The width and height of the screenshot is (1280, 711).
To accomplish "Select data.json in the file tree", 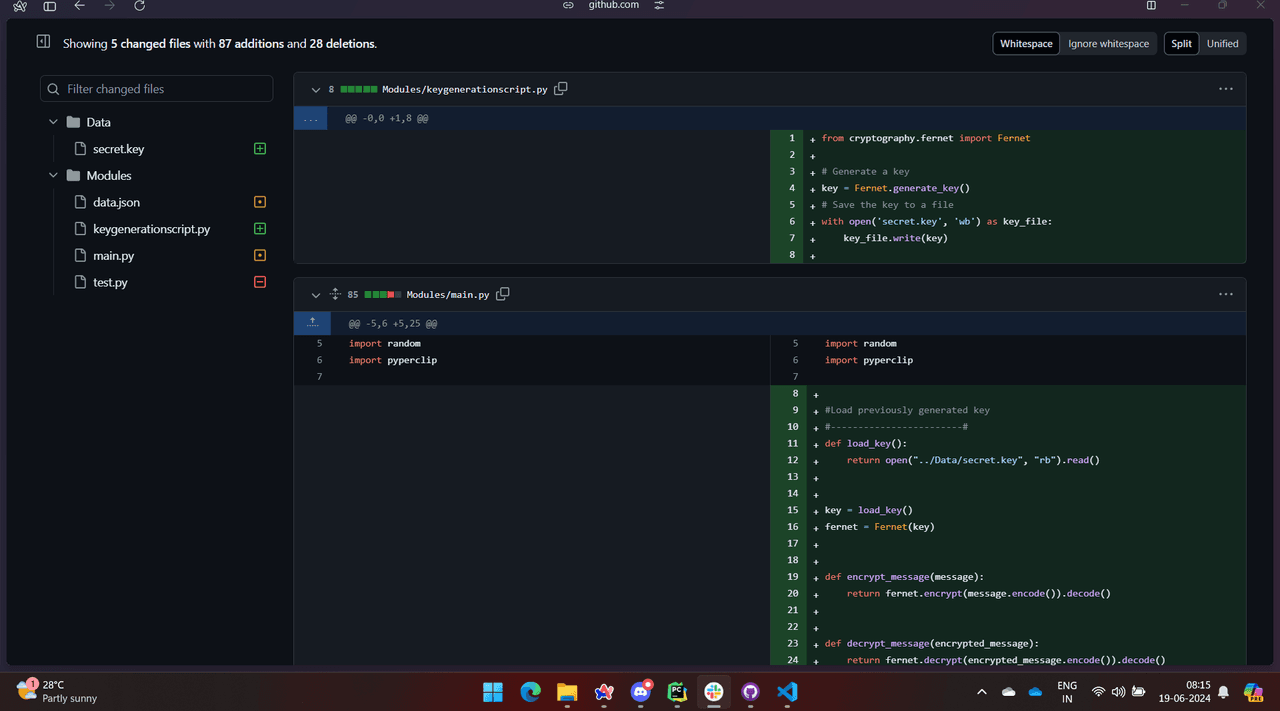I will [x=116, y=202].
